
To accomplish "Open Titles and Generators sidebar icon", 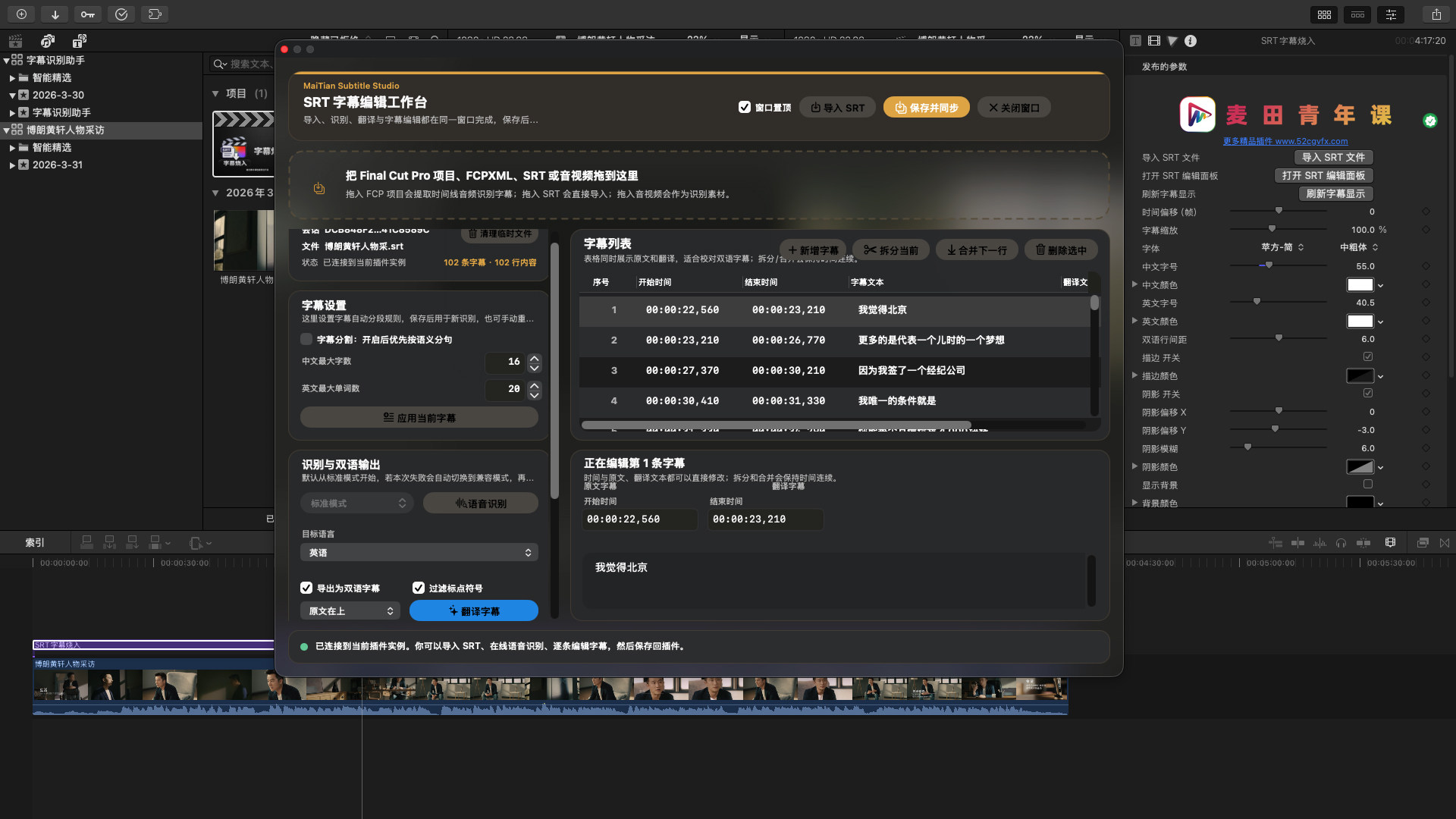I will [x=80, y=41].
